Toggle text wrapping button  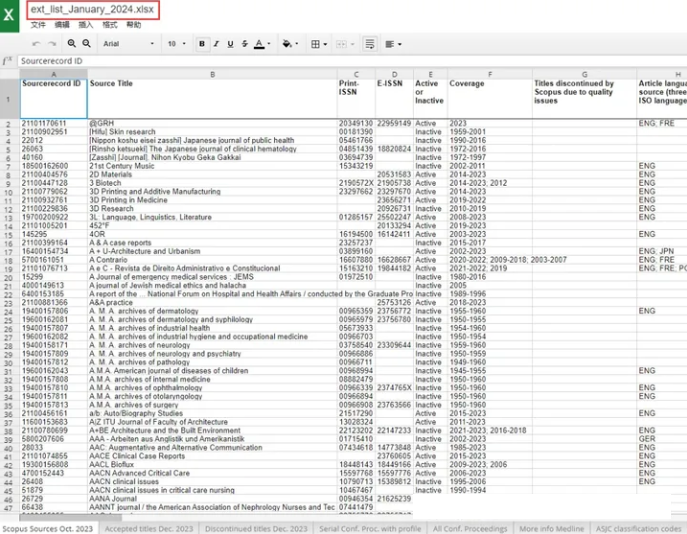tap(370, 44)
